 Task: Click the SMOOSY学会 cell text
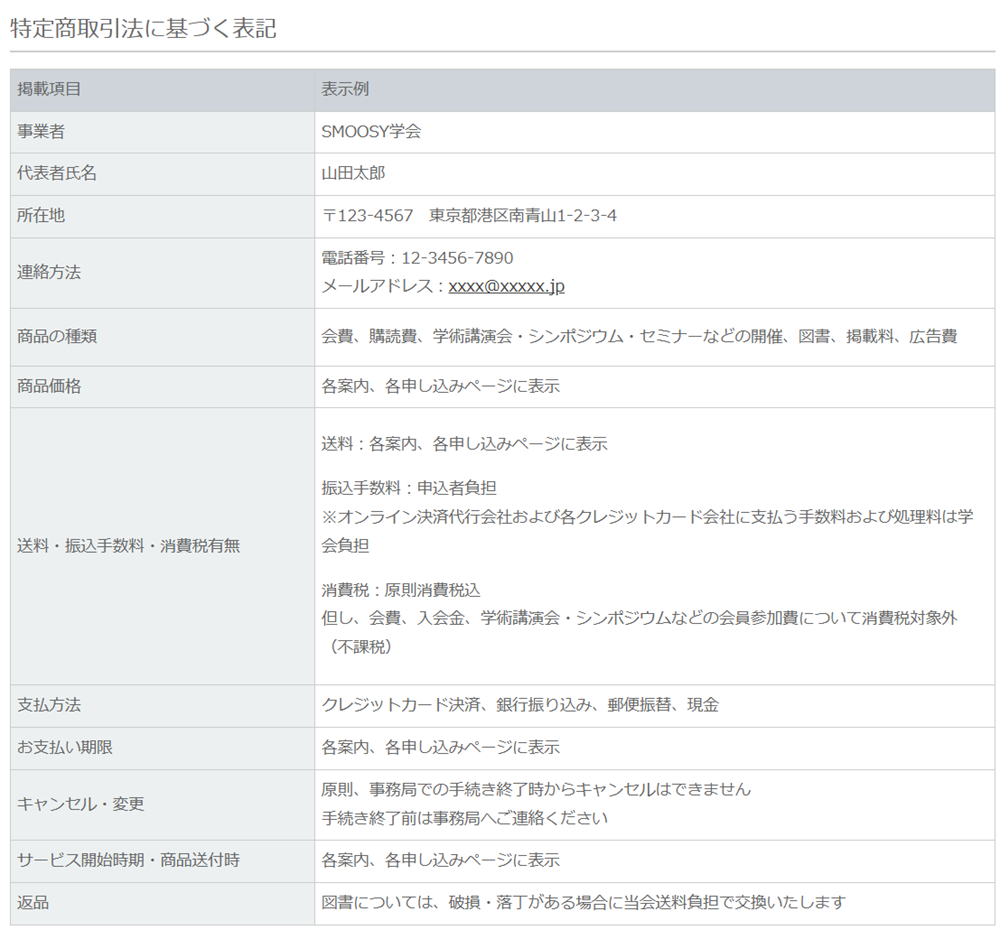[371, 132]
